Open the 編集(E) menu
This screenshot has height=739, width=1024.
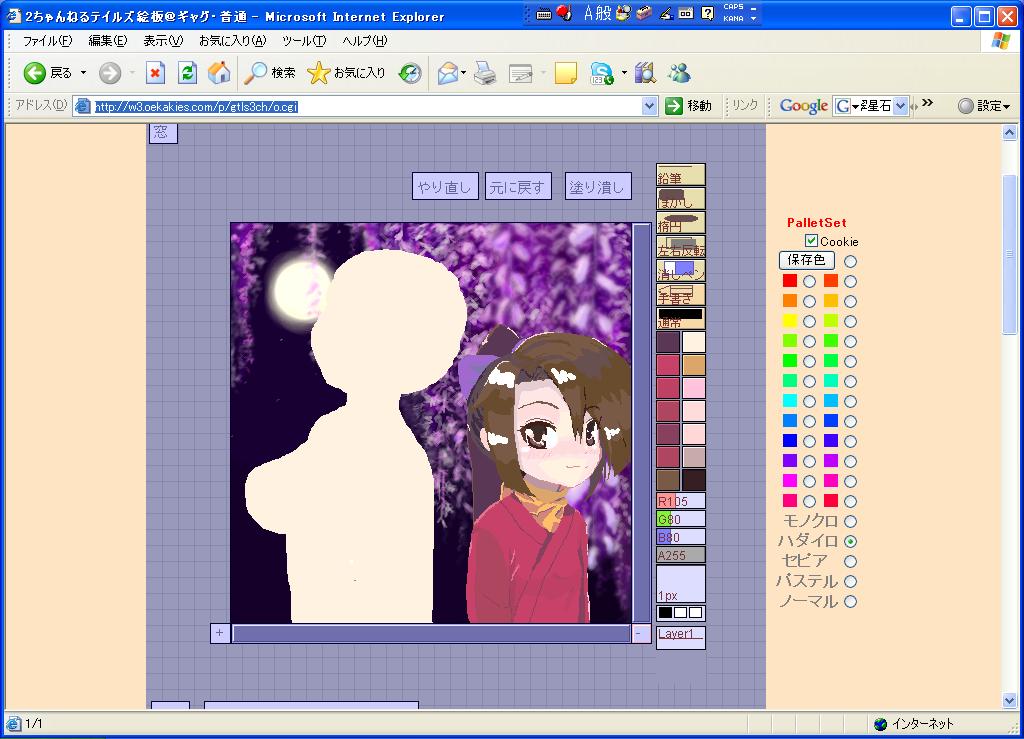[108, 40]
